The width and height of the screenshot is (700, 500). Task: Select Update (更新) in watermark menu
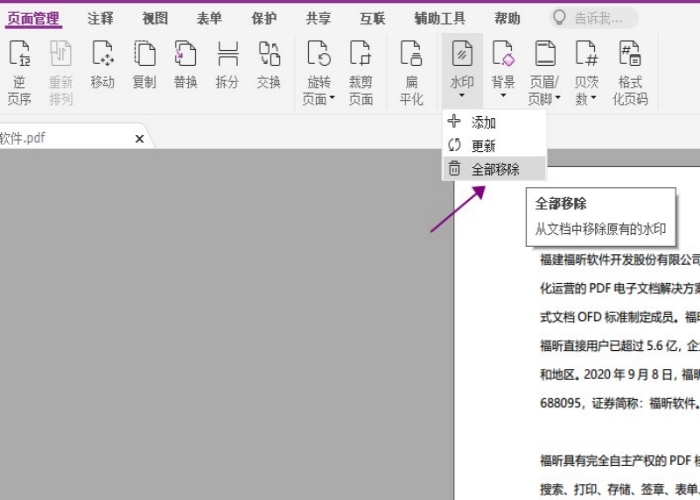(484, 146)
